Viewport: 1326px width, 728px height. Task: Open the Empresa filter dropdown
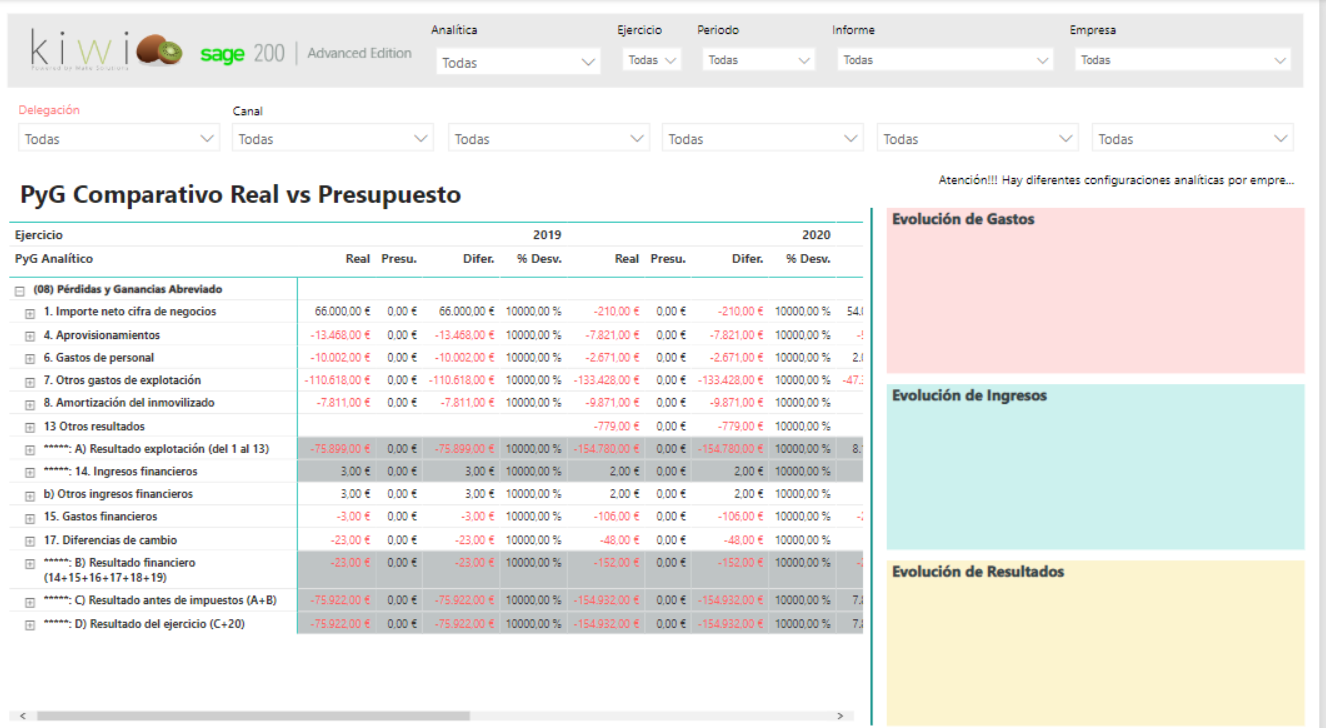point(1183,60)
